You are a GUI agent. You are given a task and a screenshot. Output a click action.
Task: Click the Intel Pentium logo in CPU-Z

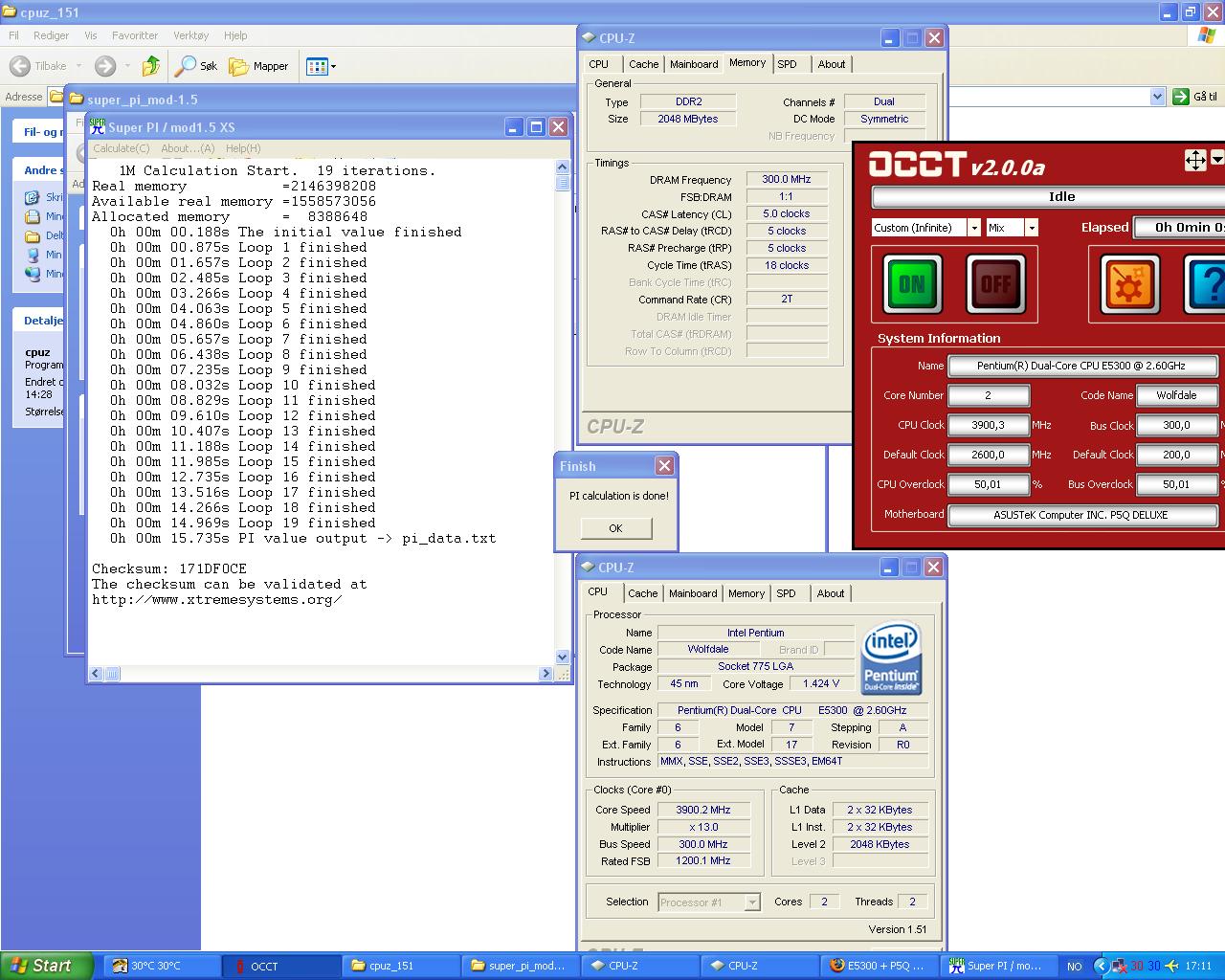891,657
